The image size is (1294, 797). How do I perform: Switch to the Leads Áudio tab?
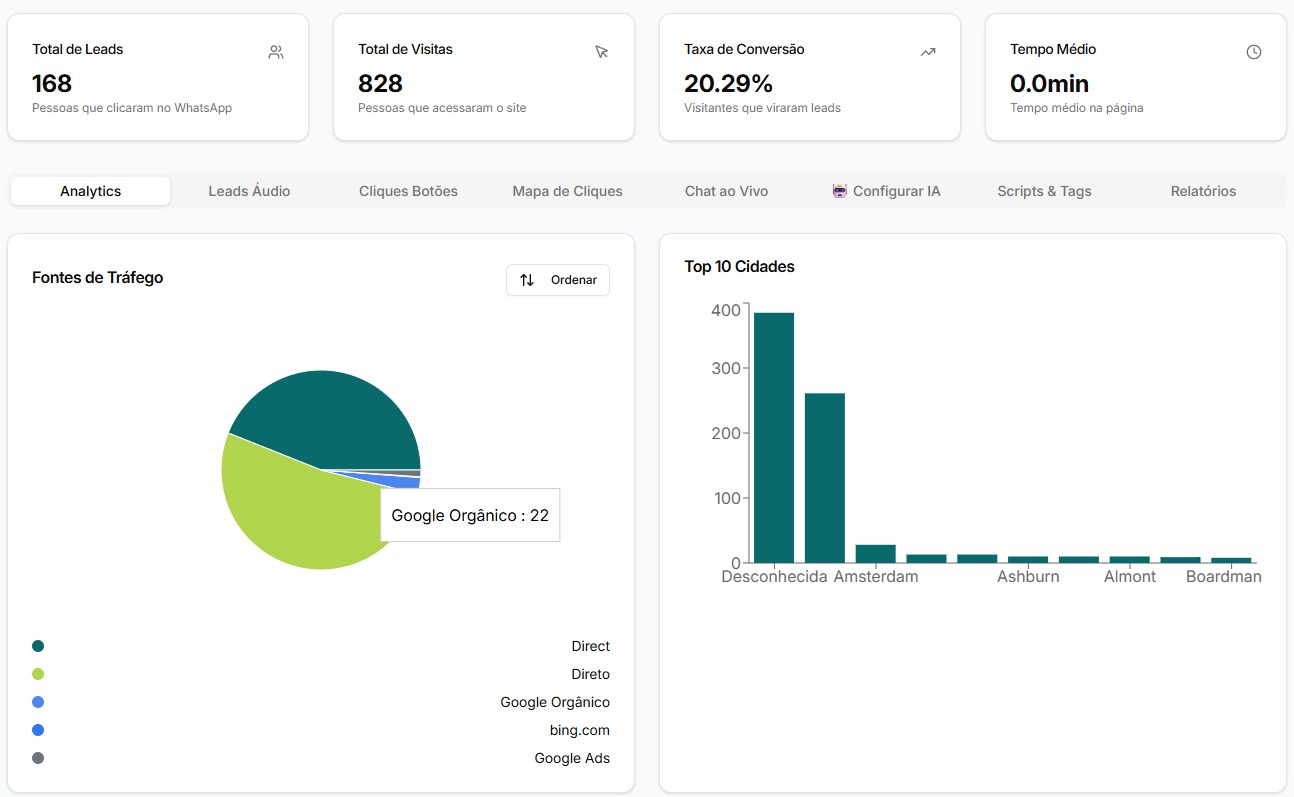tap(249, 191)
